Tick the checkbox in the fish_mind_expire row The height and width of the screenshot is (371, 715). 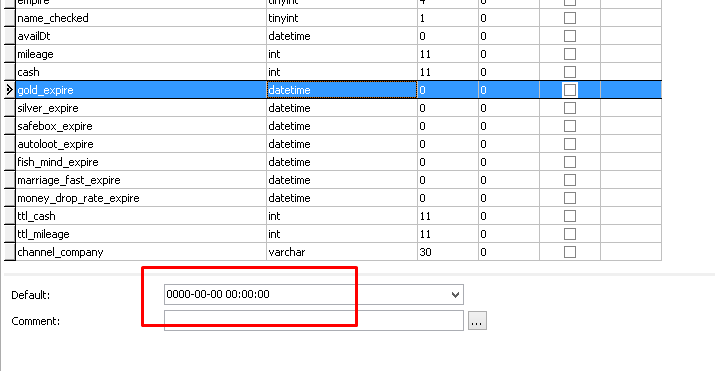click(x=570, y=162)
